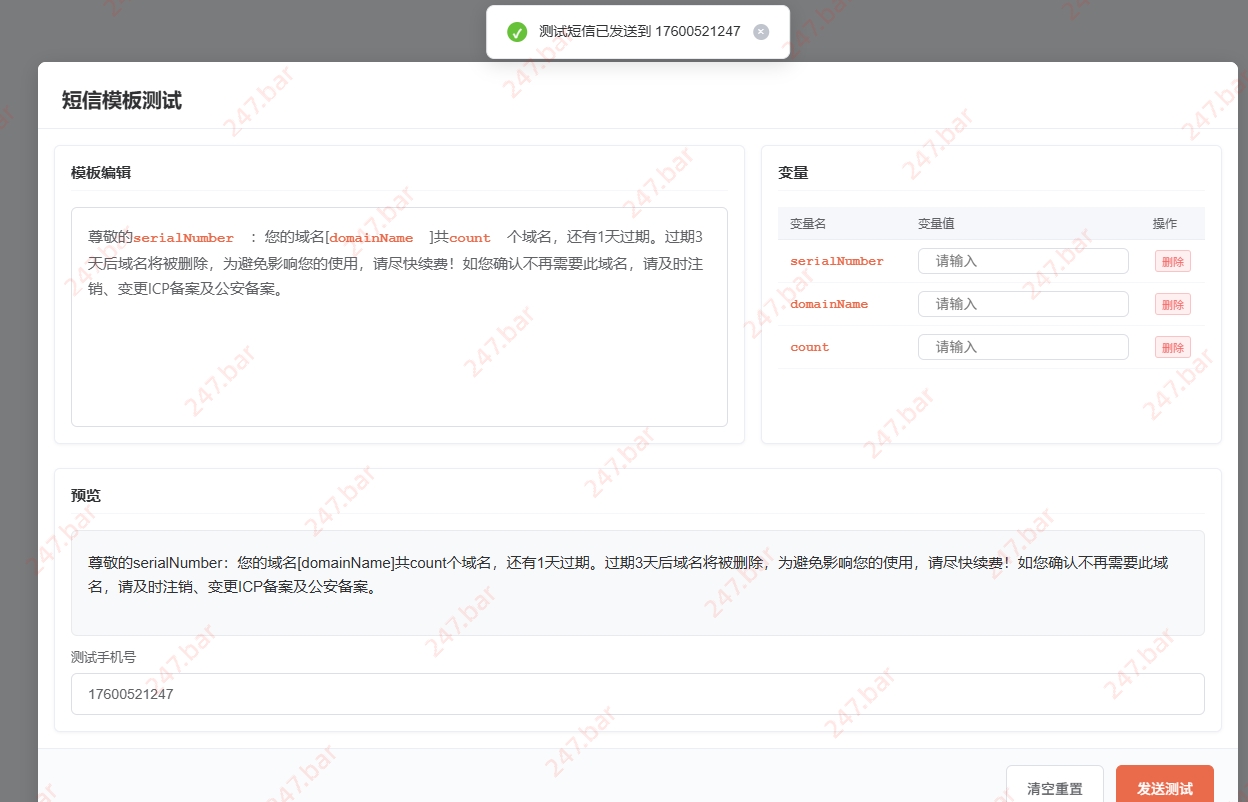Close the SMS sent notification toast
1248x802 pixels.
pos(761,32)
